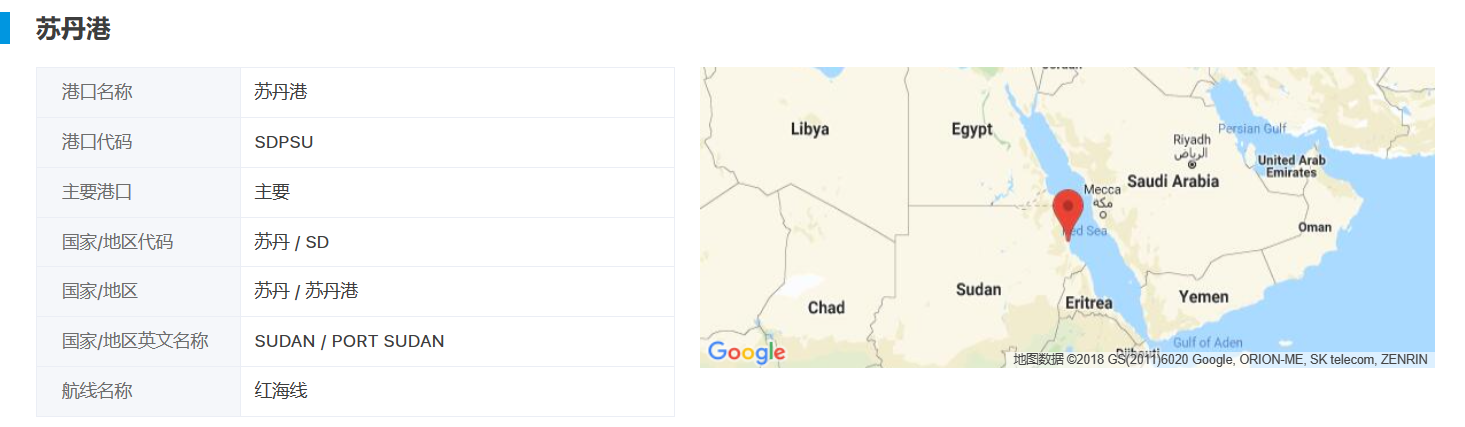Click the Riyadh city marker dot
Image resolution: width=1465 pixels, height=427 pixels.
click(1191, 165)
